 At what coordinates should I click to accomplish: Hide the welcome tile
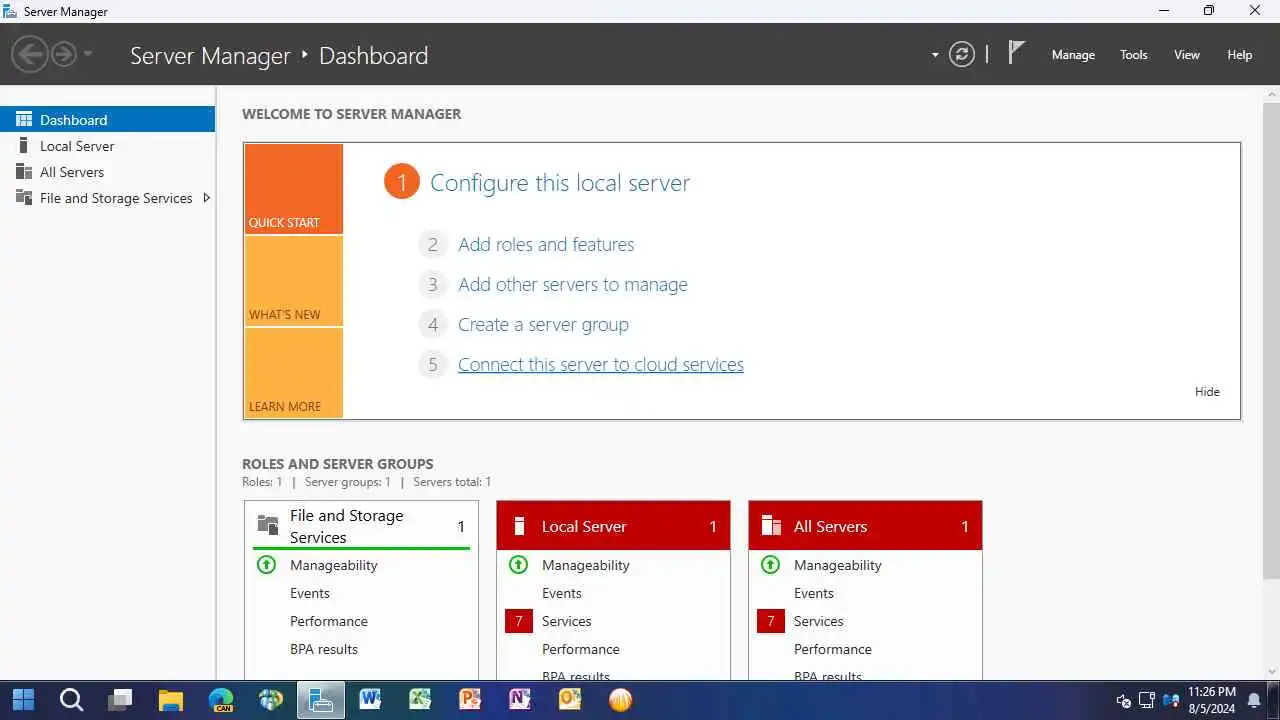click(x=1207, y=391)
